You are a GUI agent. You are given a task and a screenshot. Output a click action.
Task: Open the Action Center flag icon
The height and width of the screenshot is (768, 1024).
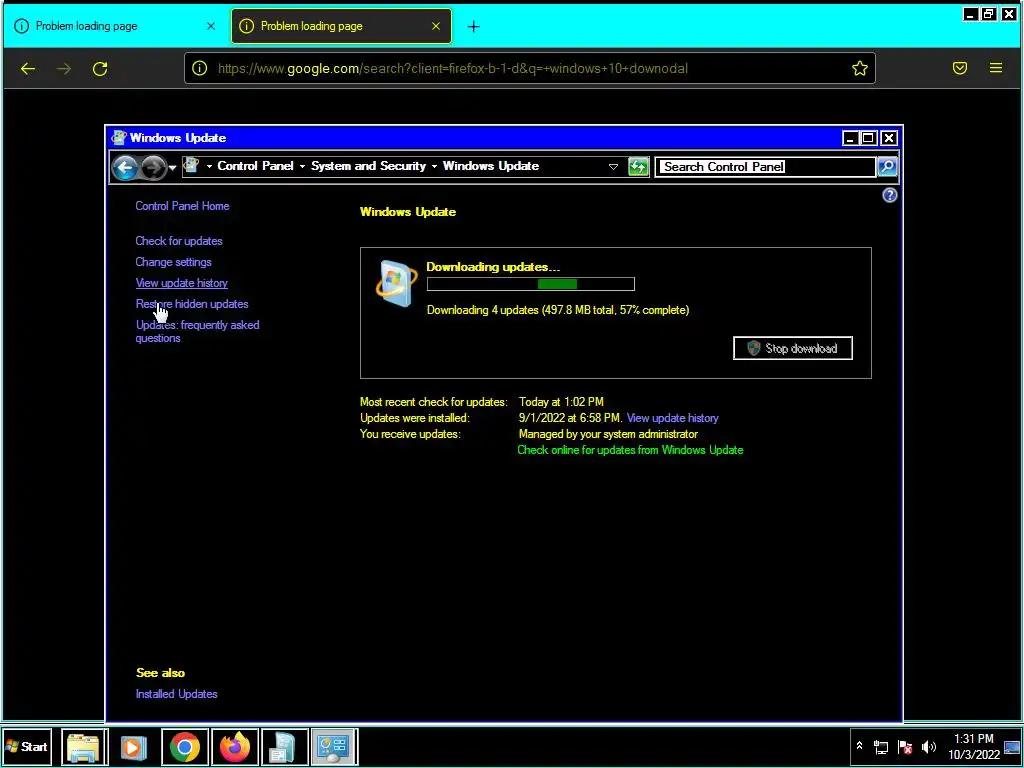coord(905,748)
